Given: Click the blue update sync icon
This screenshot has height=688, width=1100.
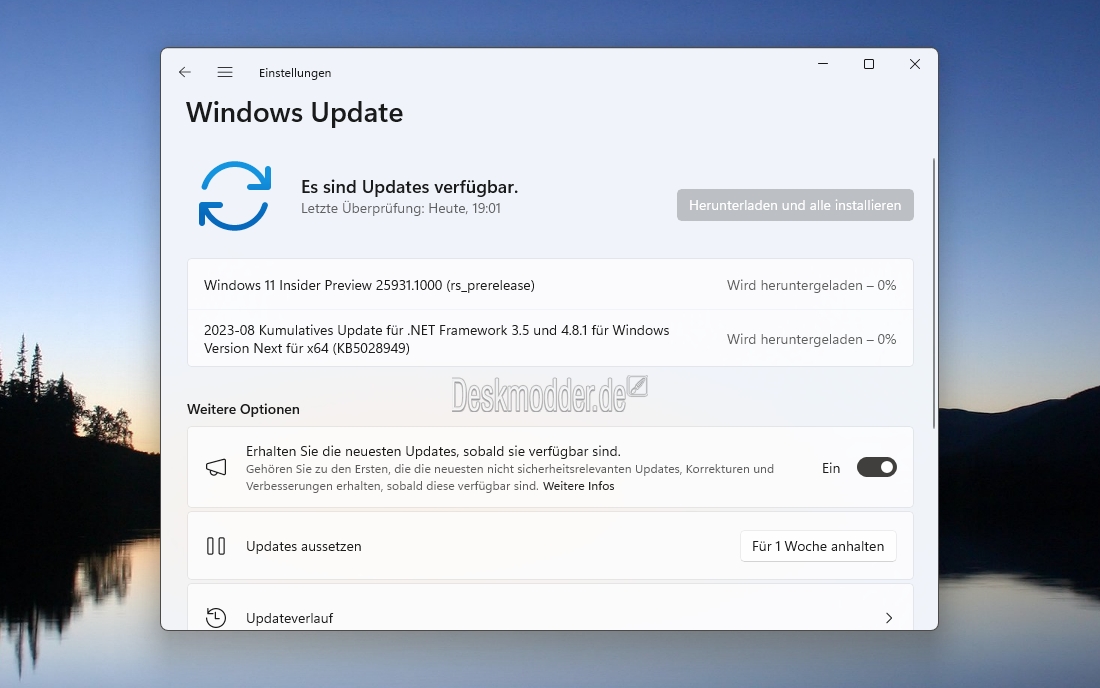Looking at the screenshot, I should click(235, 196).
